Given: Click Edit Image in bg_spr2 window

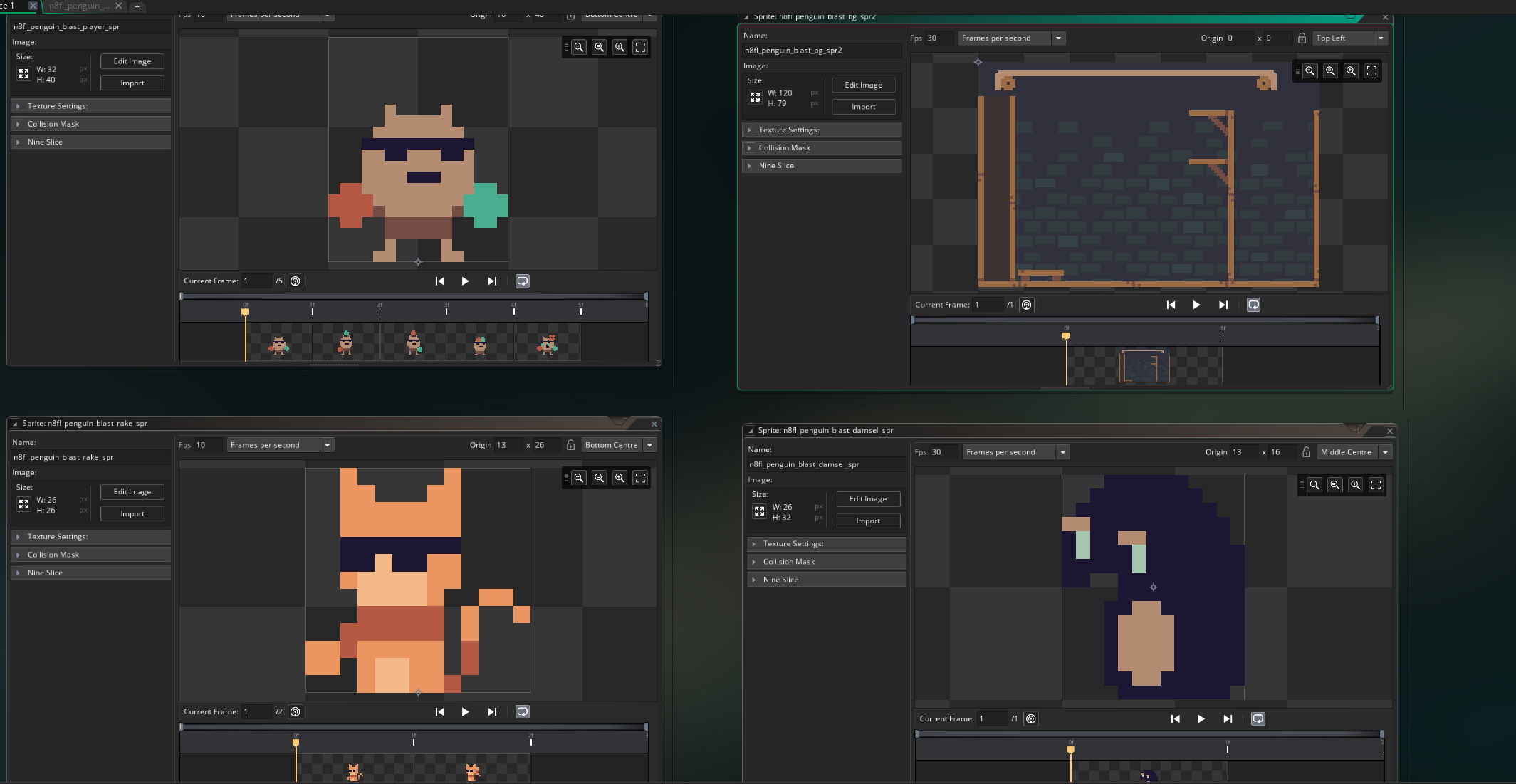Looking at the screenshot, I should tap(864, 85).
